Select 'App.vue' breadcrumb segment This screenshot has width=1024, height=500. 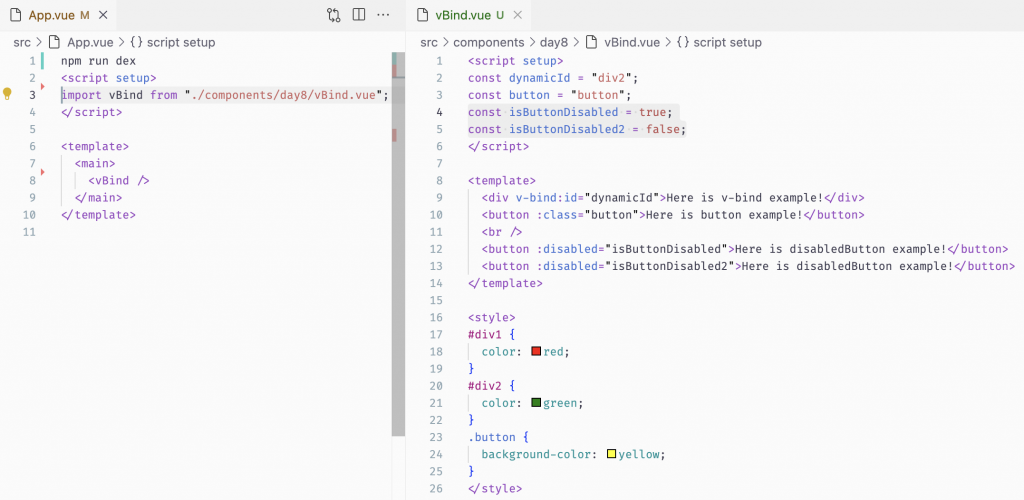(90, 42)
